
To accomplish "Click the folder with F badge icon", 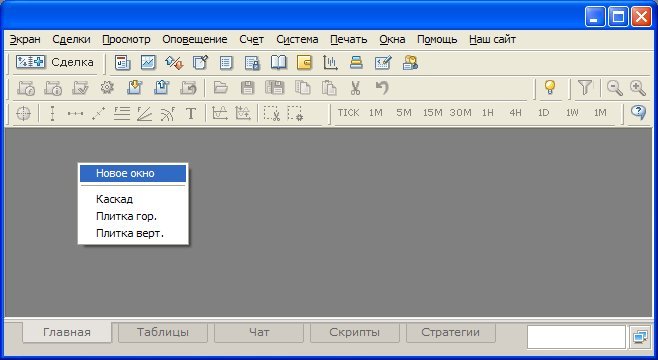I will tap(26, 88).
